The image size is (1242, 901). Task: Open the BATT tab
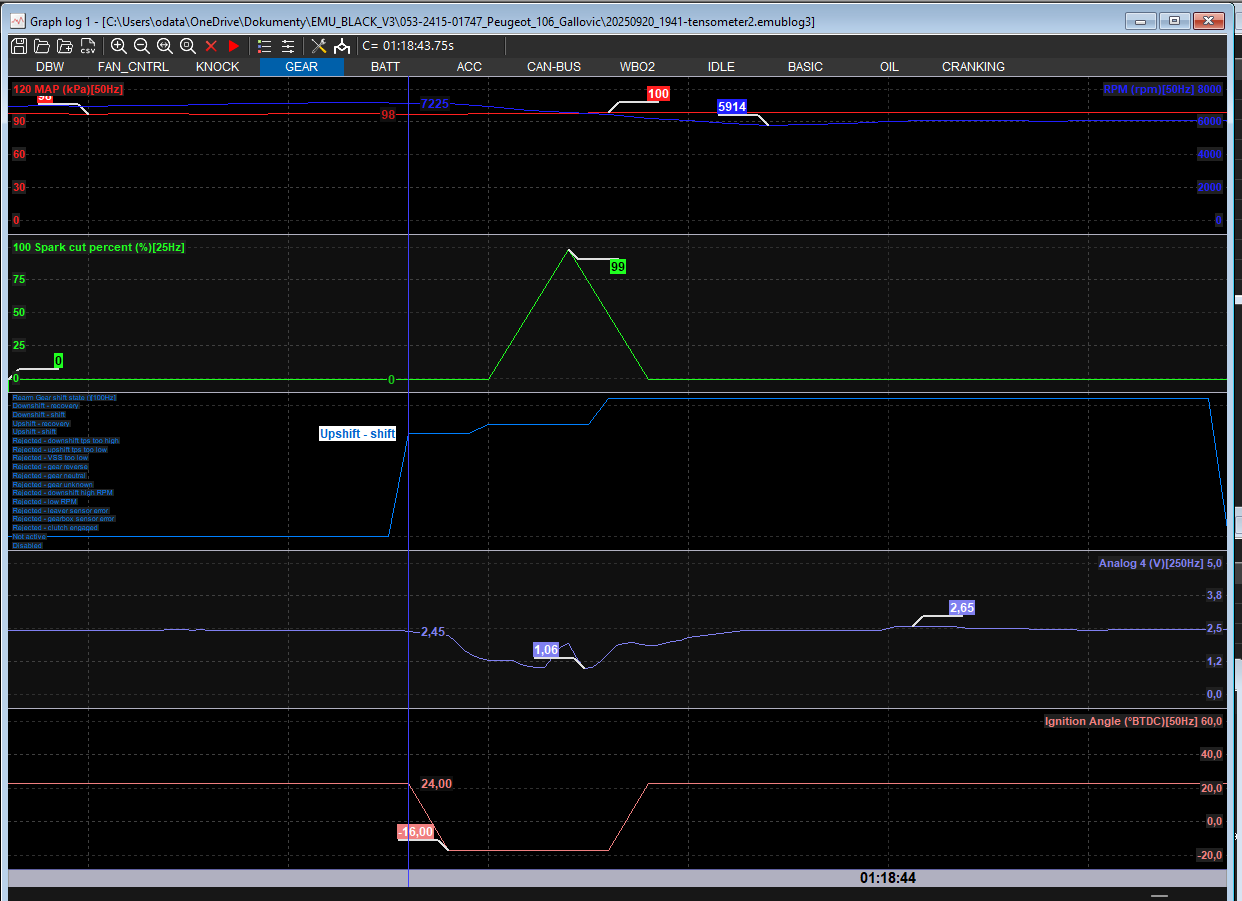(385, 67)
